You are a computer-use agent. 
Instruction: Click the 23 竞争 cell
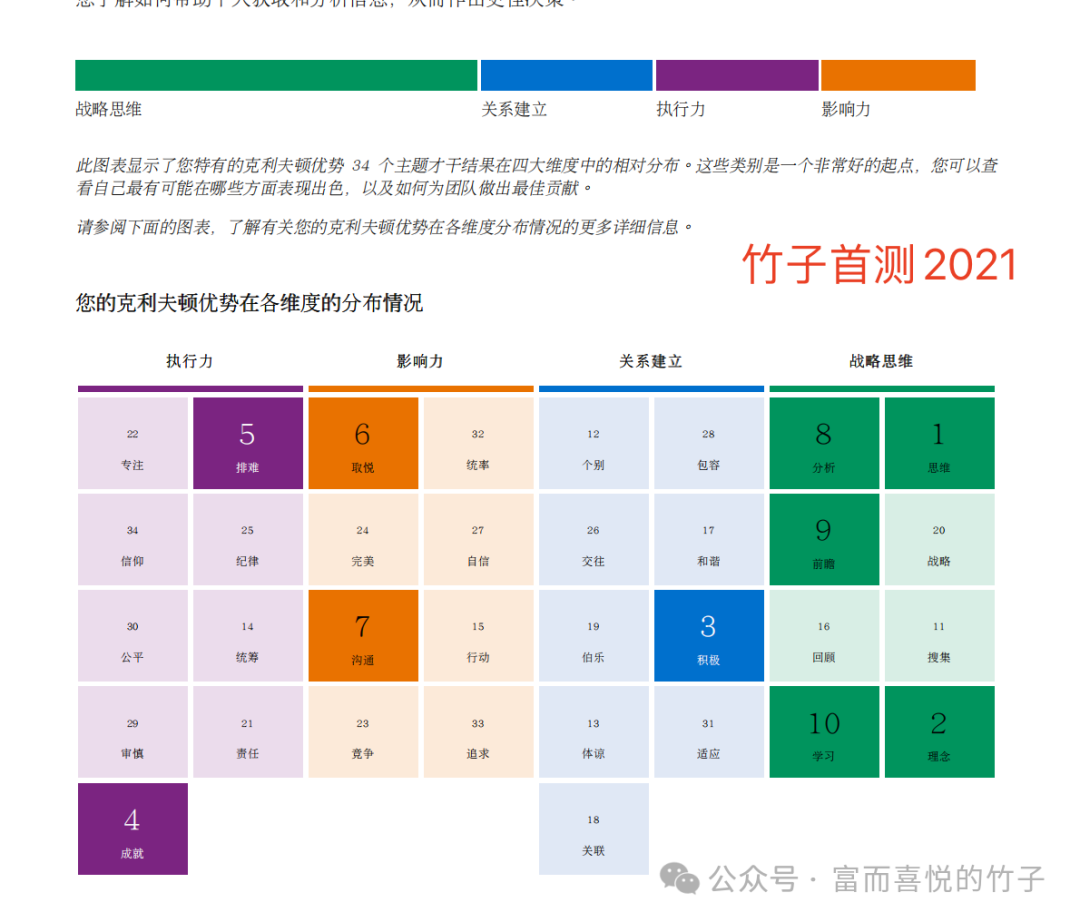click(363, 732)
